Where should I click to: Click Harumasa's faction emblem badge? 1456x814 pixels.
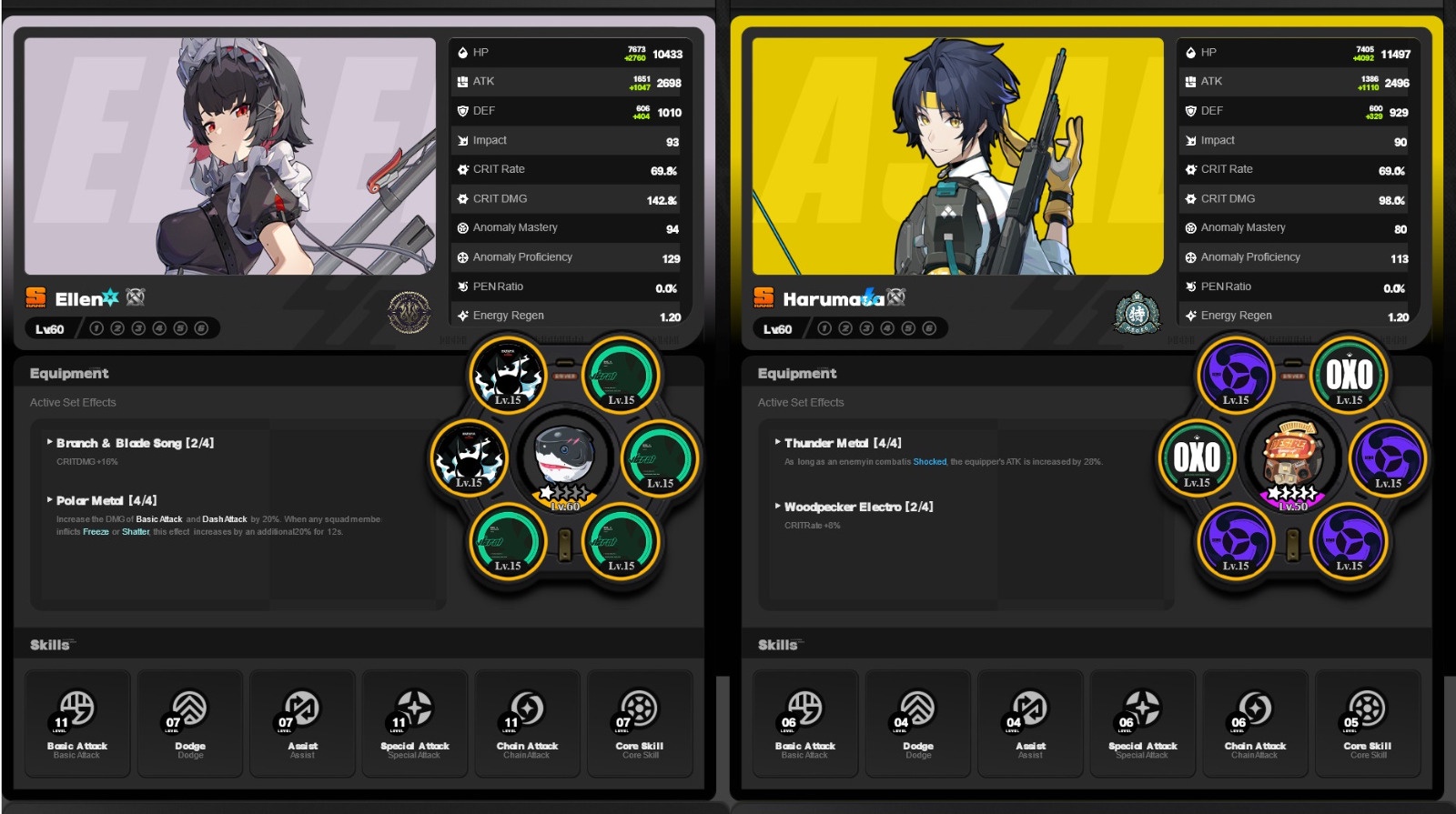click(1137, 313)
